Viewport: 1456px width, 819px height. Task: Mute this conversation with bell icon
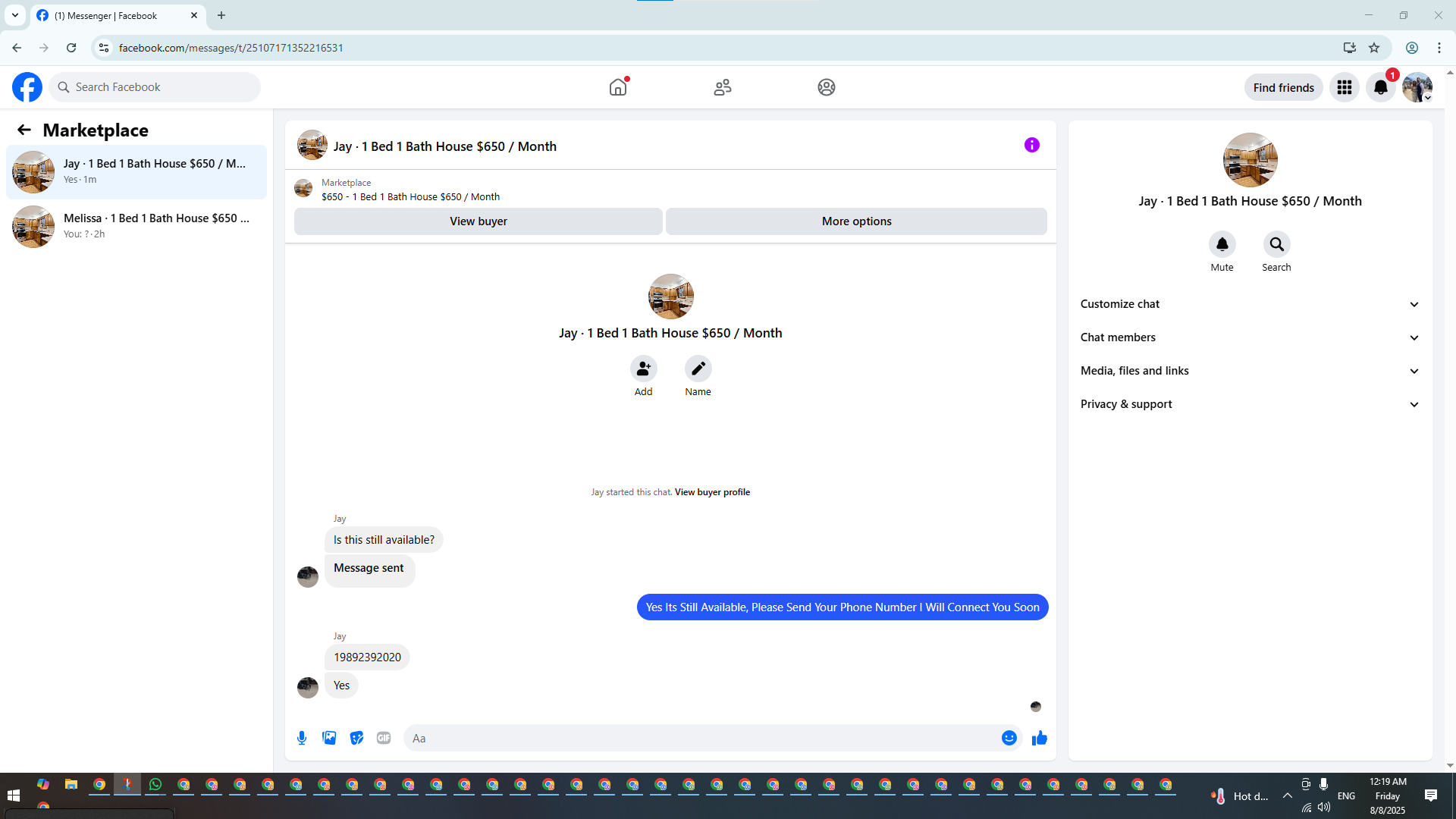point(1222,244)
